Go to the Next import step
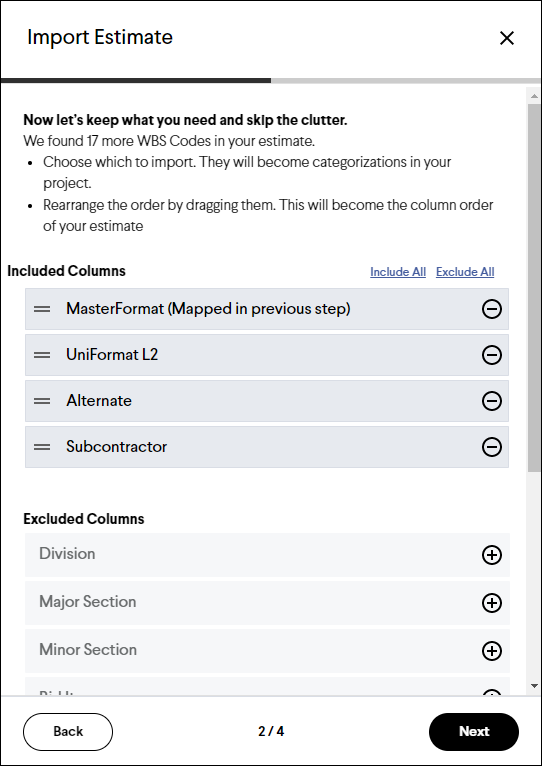Image resolution: width=542 pixels, height=766 pixels. [474, 731]
